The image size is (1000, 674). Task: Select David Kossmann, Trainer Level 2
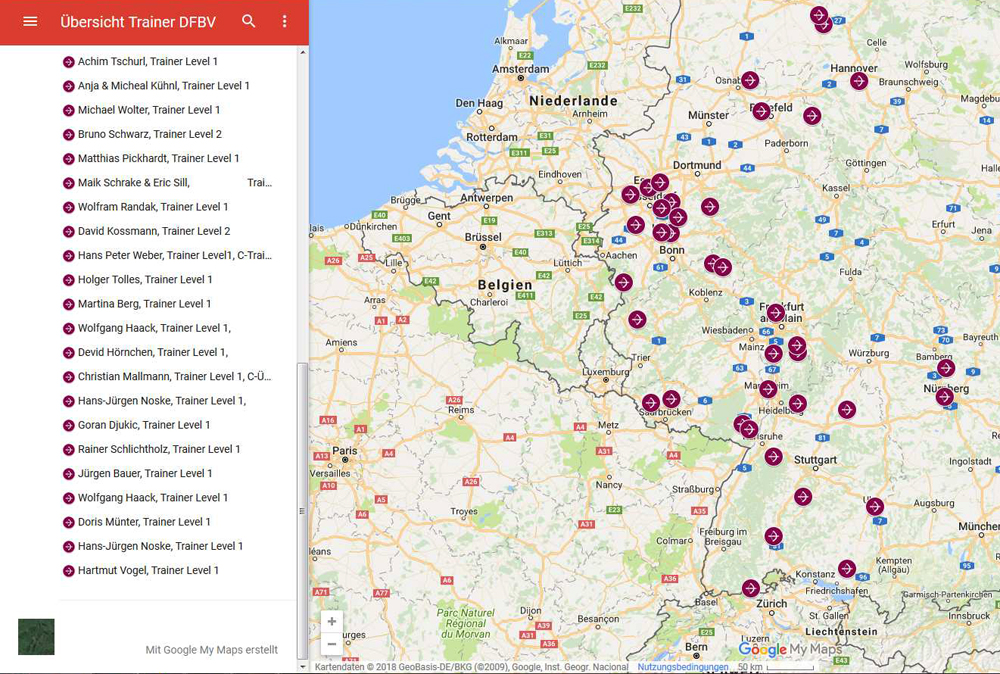click(x=154, y=231)
